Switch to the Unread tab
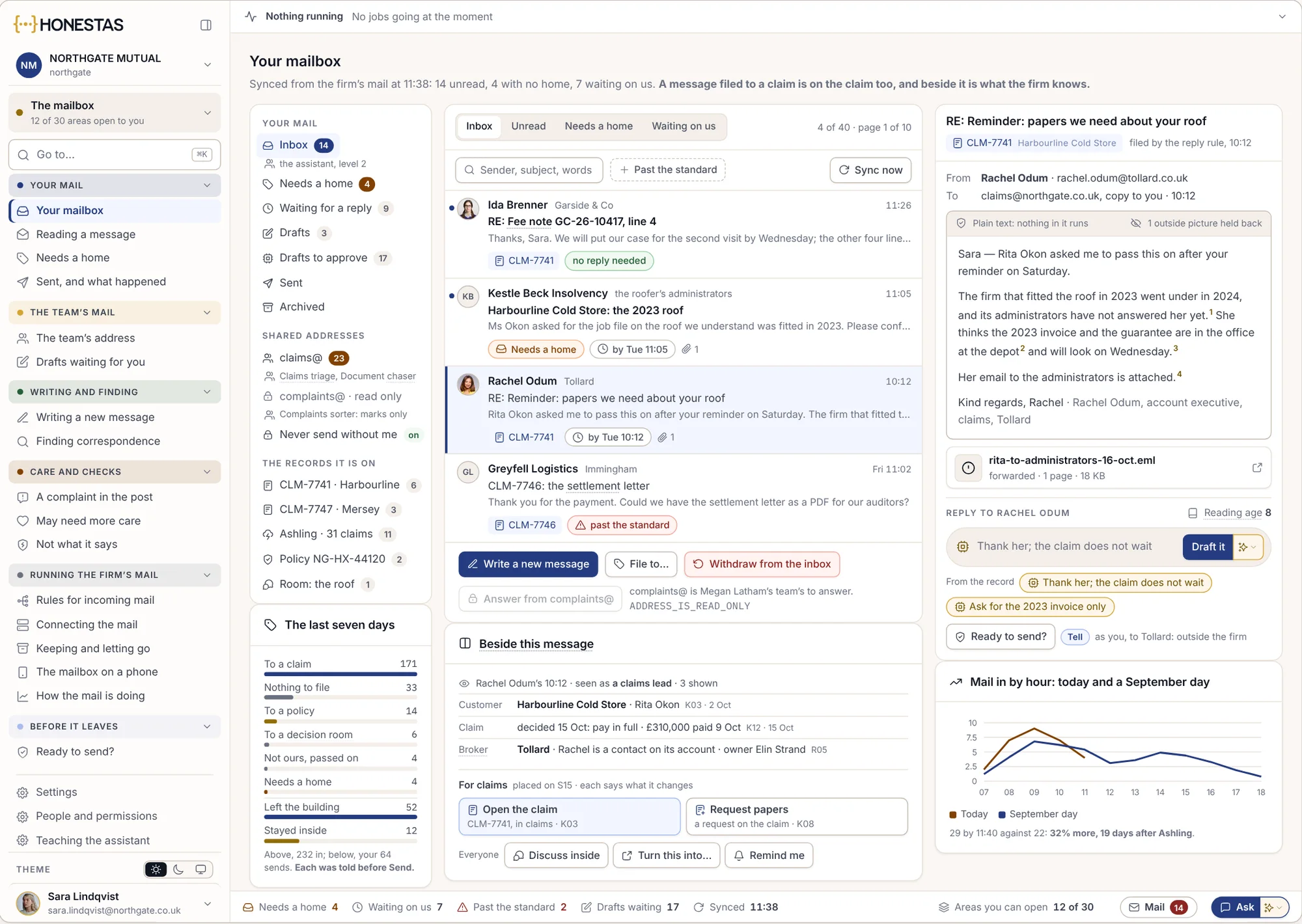The width and height of the screenshot is (1302, 924). pos(528,126)
